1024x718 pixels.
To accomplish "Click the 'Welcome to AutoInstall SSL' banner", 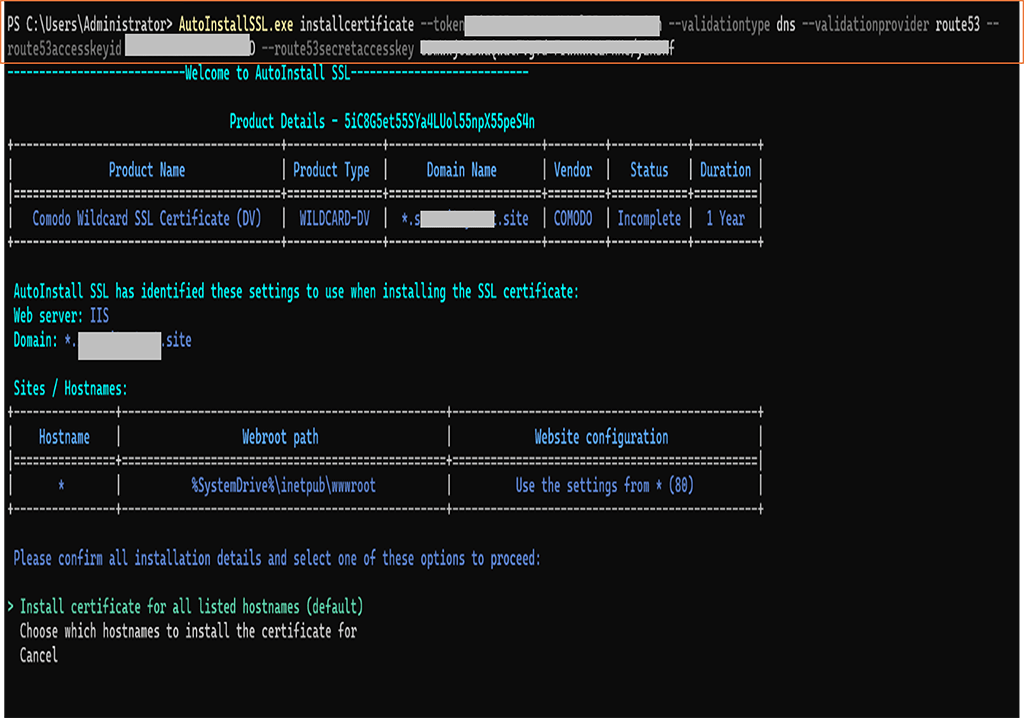I will (357, 73).
